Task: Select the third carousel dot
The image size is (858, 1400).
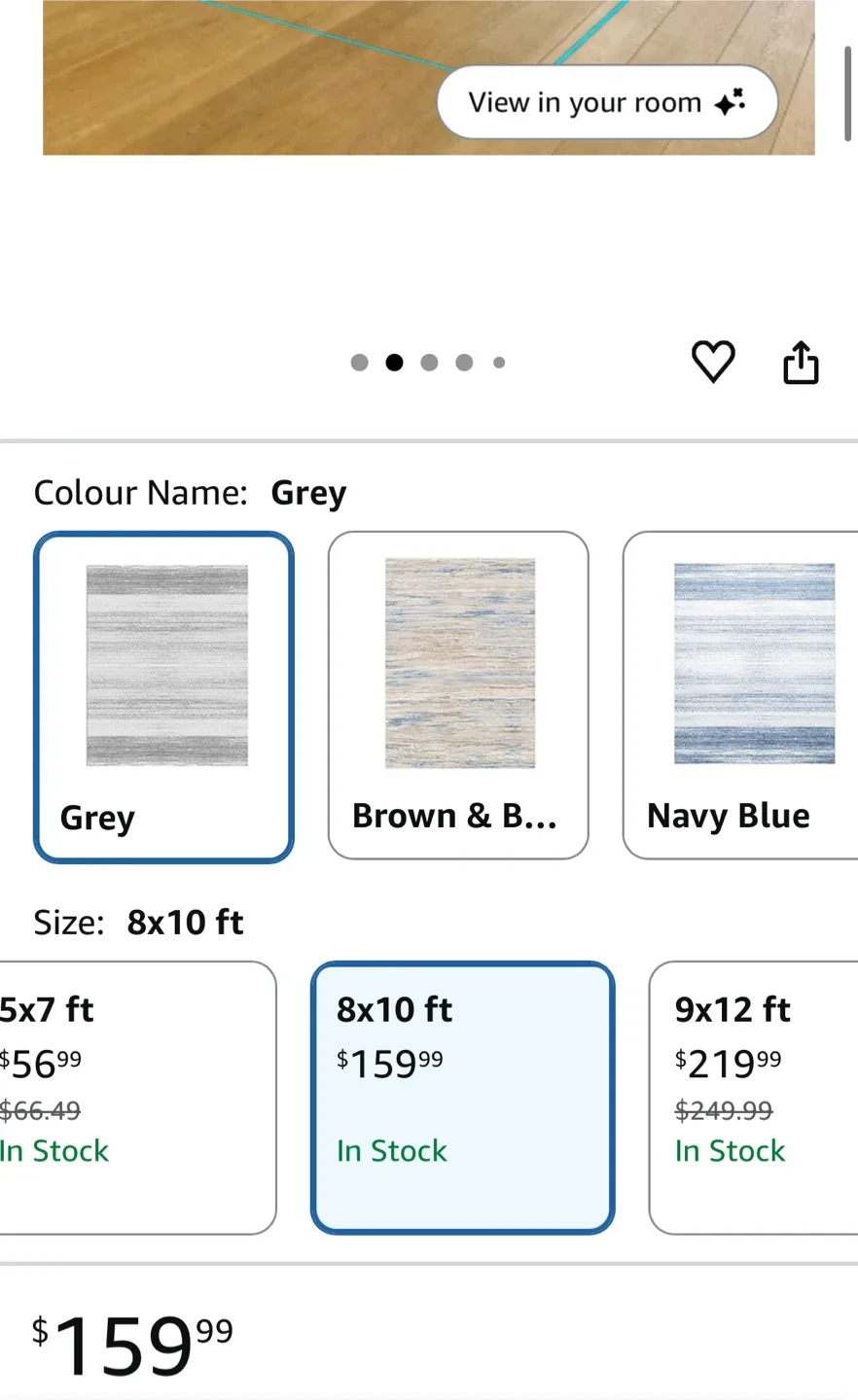Action: tap(429, 362)
